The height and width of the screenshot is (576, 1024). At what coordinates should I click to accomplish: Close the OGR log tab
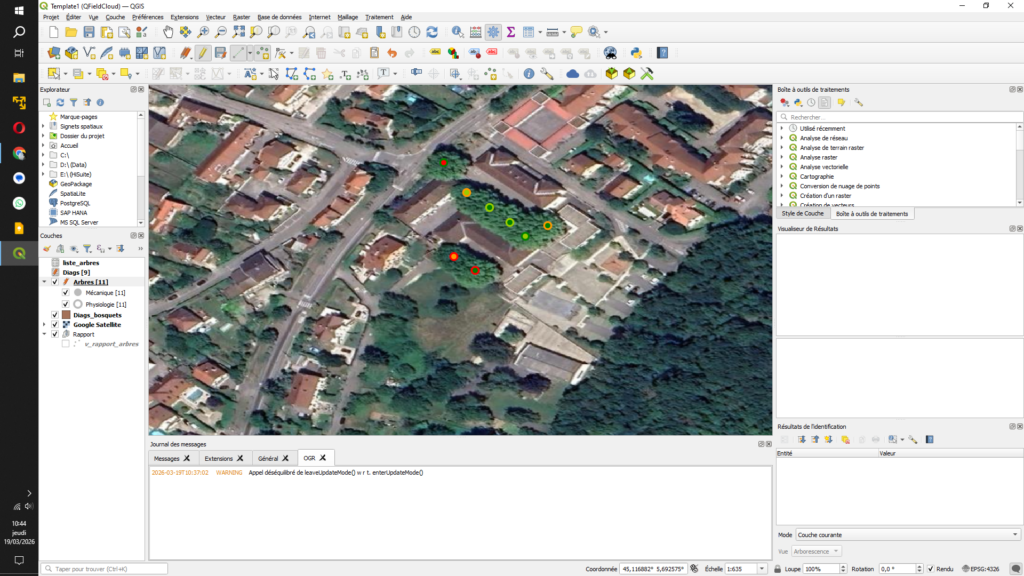[x=323, y=458]
